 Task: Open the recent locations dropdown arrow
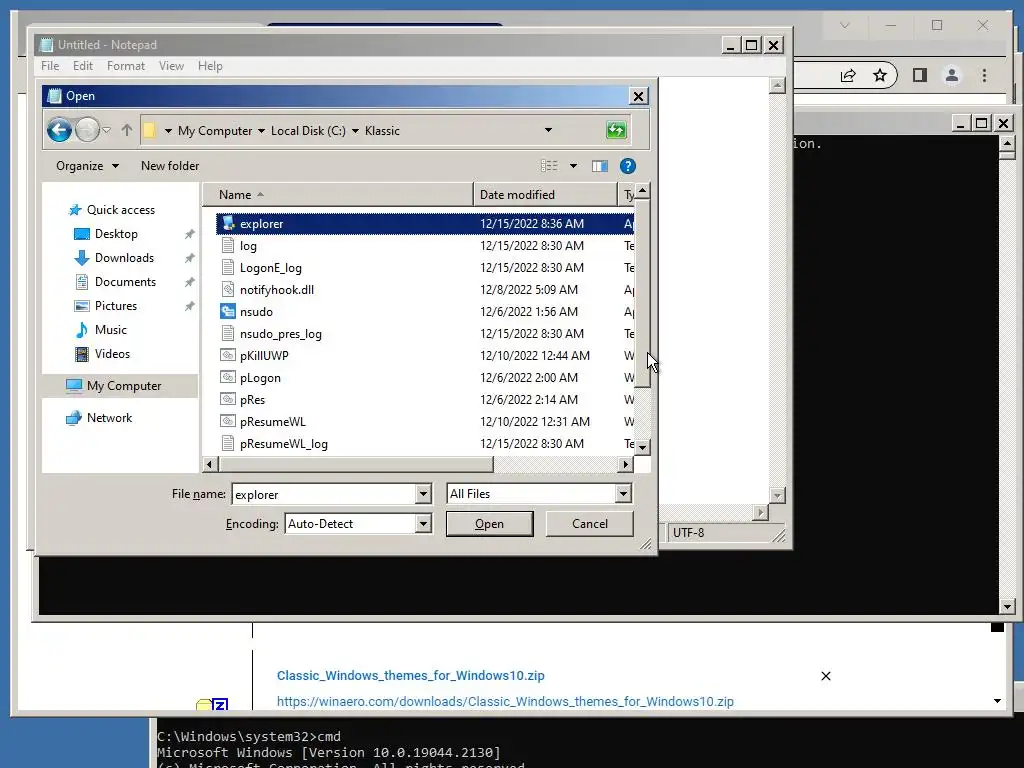[x=106, y=130]
